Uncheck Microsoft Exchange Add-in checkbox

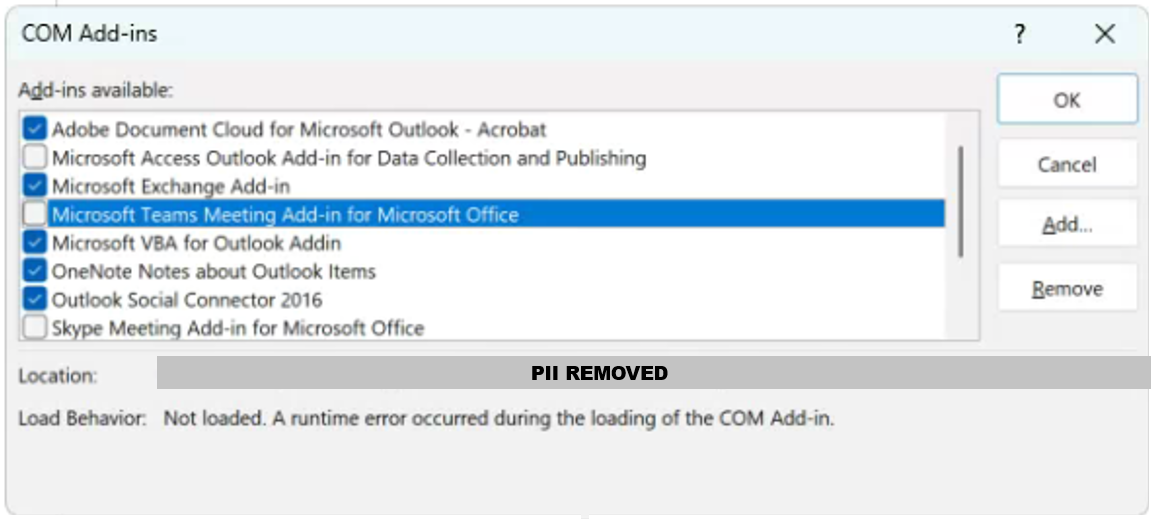tap(35, 186)
